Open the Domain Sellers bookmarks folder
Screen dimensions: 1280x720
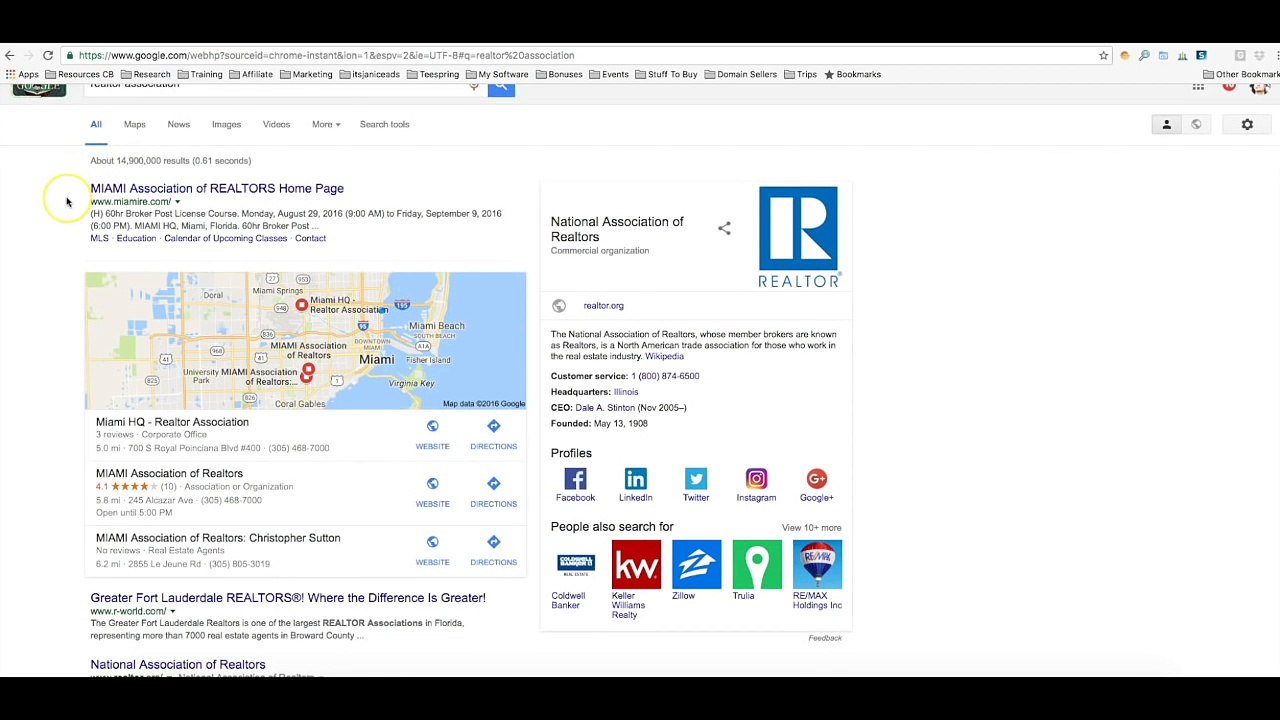(741, 75)
